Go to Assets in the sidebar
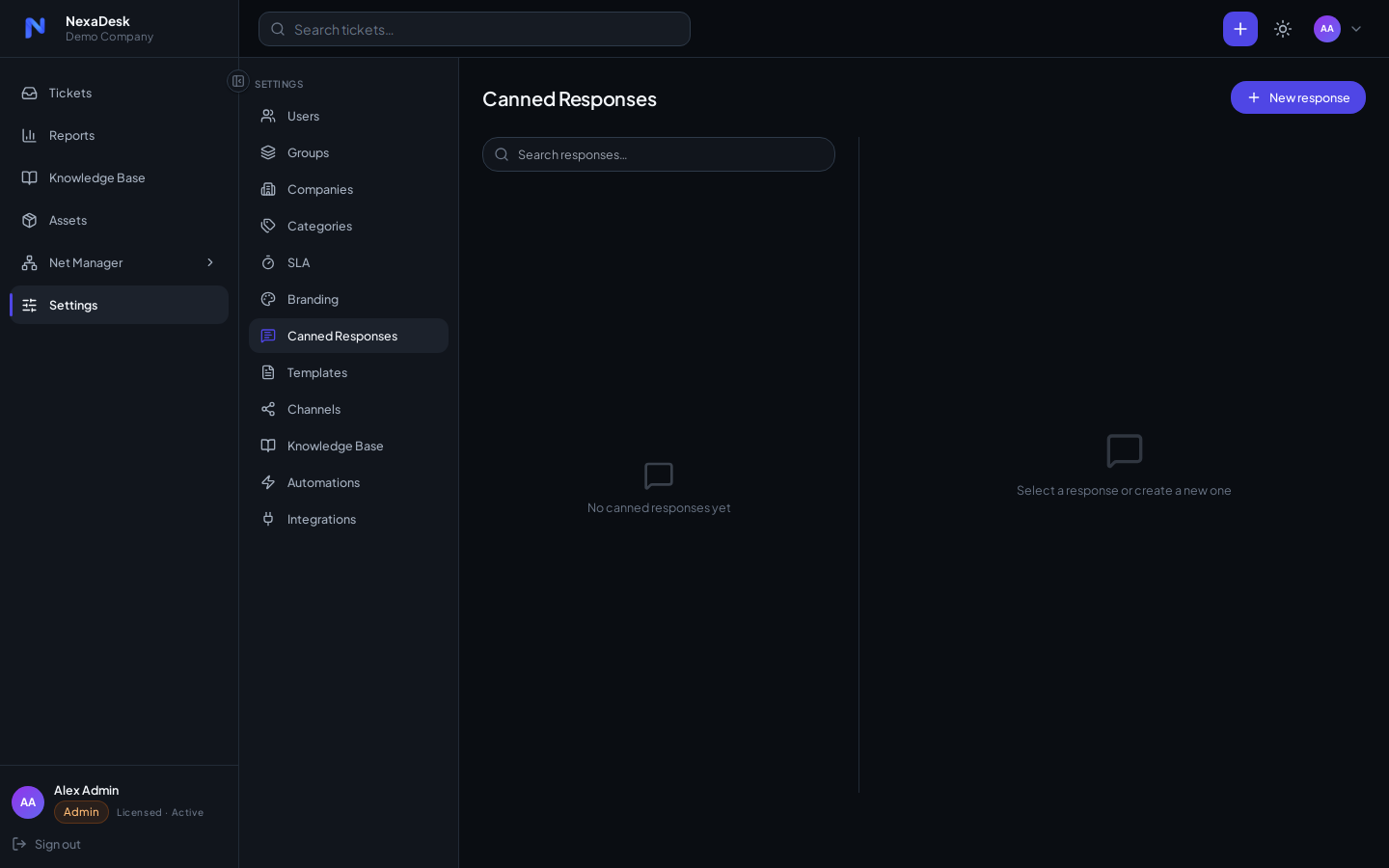The width and height of the screenshot is (1389, 868). (x=119, y=220)
